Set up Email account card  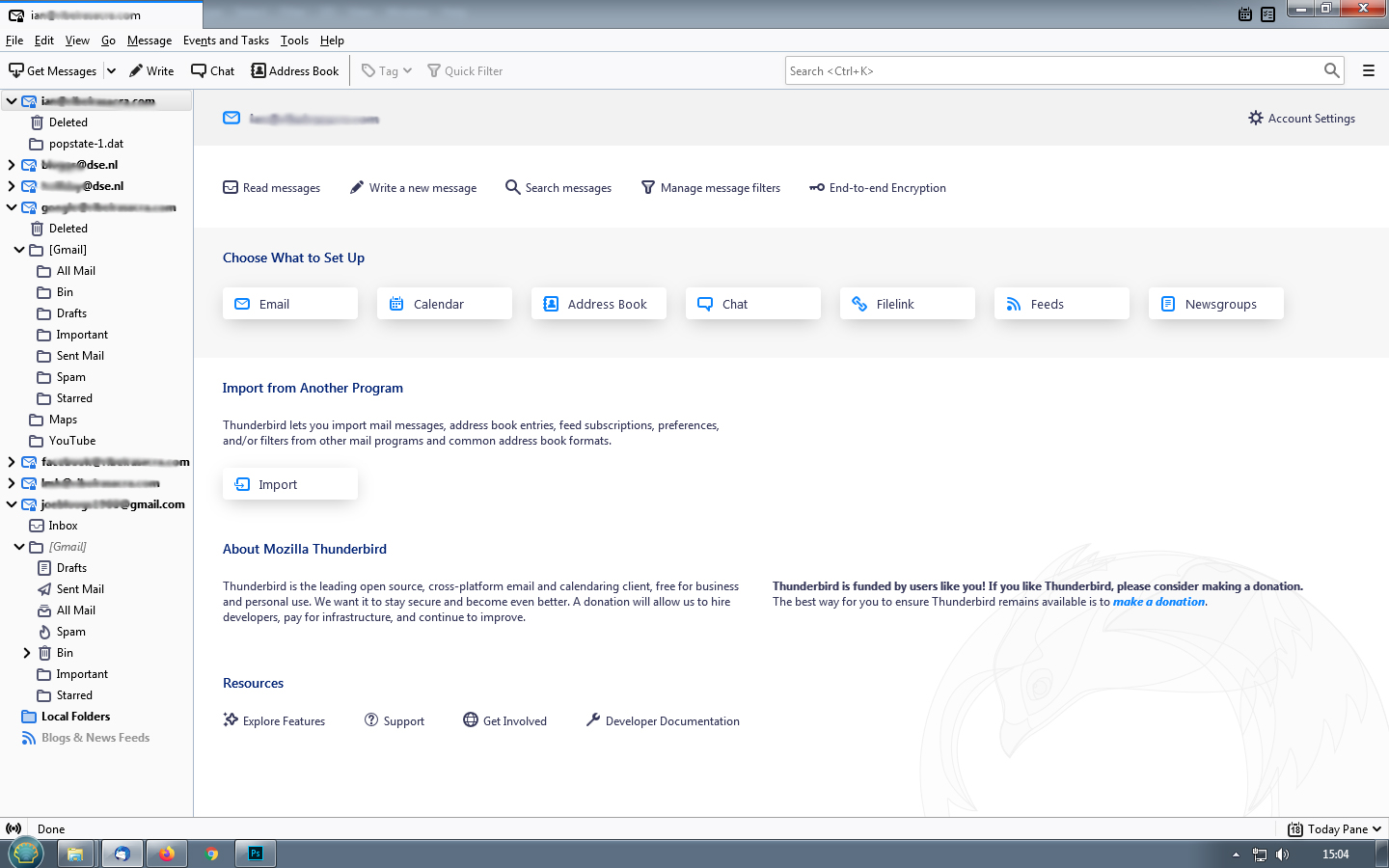click(x=290, y=304)
